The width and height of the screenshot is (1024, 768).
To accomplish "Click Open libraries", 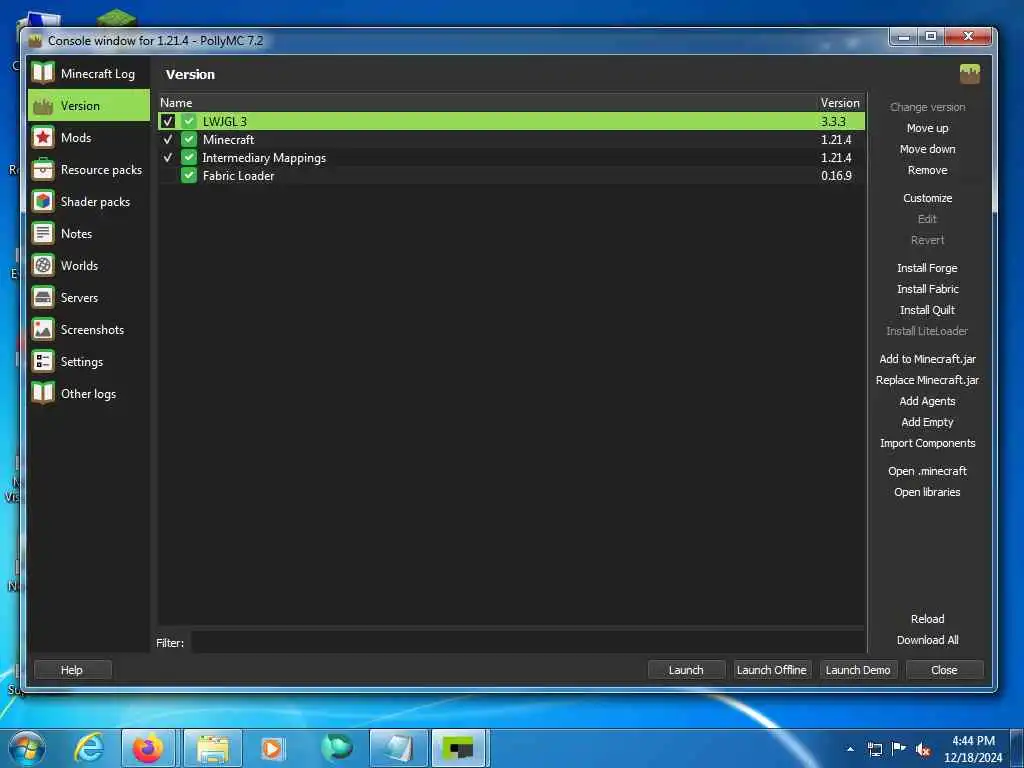I will tap(927, 492).
